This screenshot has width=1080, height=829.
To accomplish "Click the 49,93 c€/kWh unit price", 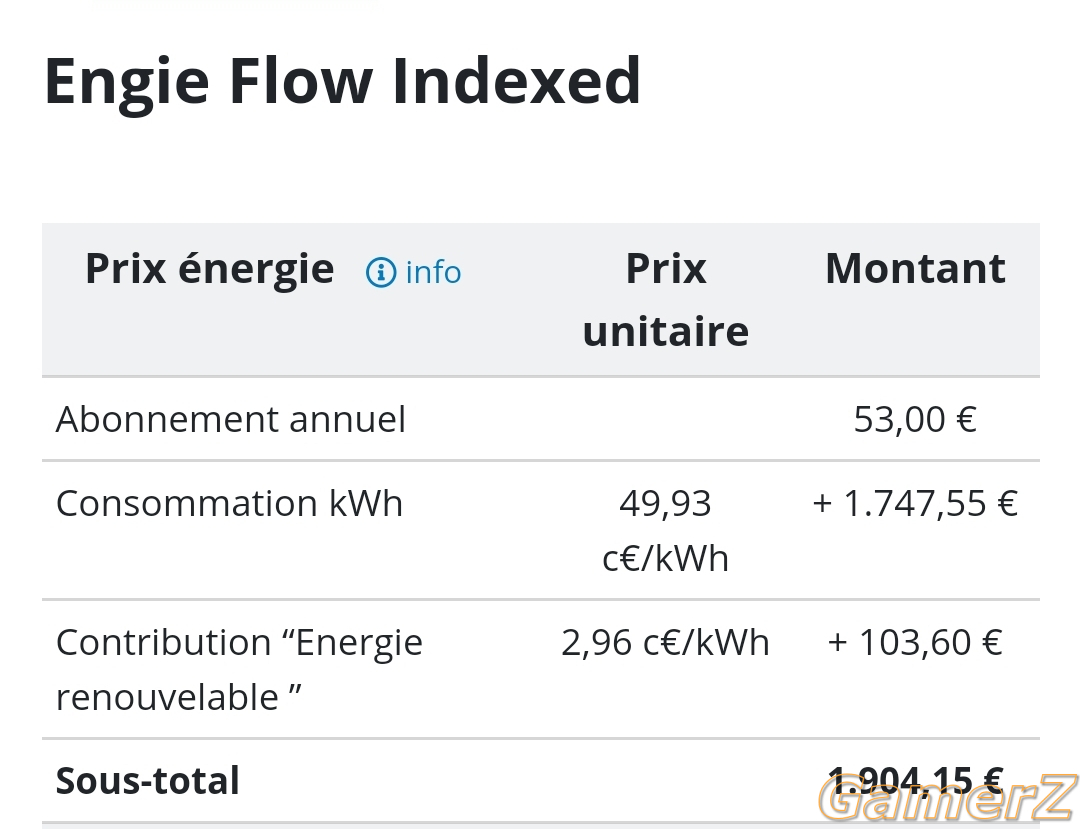I will 665,531.
